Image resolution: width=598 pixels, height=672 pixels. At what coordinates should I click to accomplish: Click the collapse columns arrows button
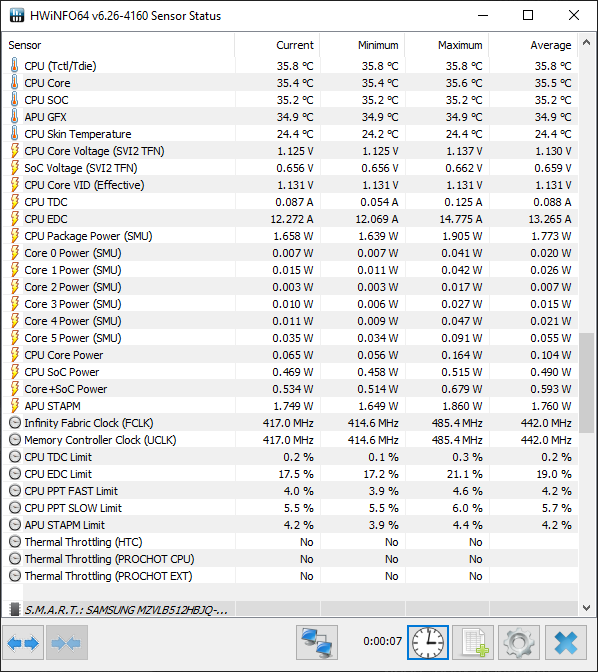click(x=67, y=642)
